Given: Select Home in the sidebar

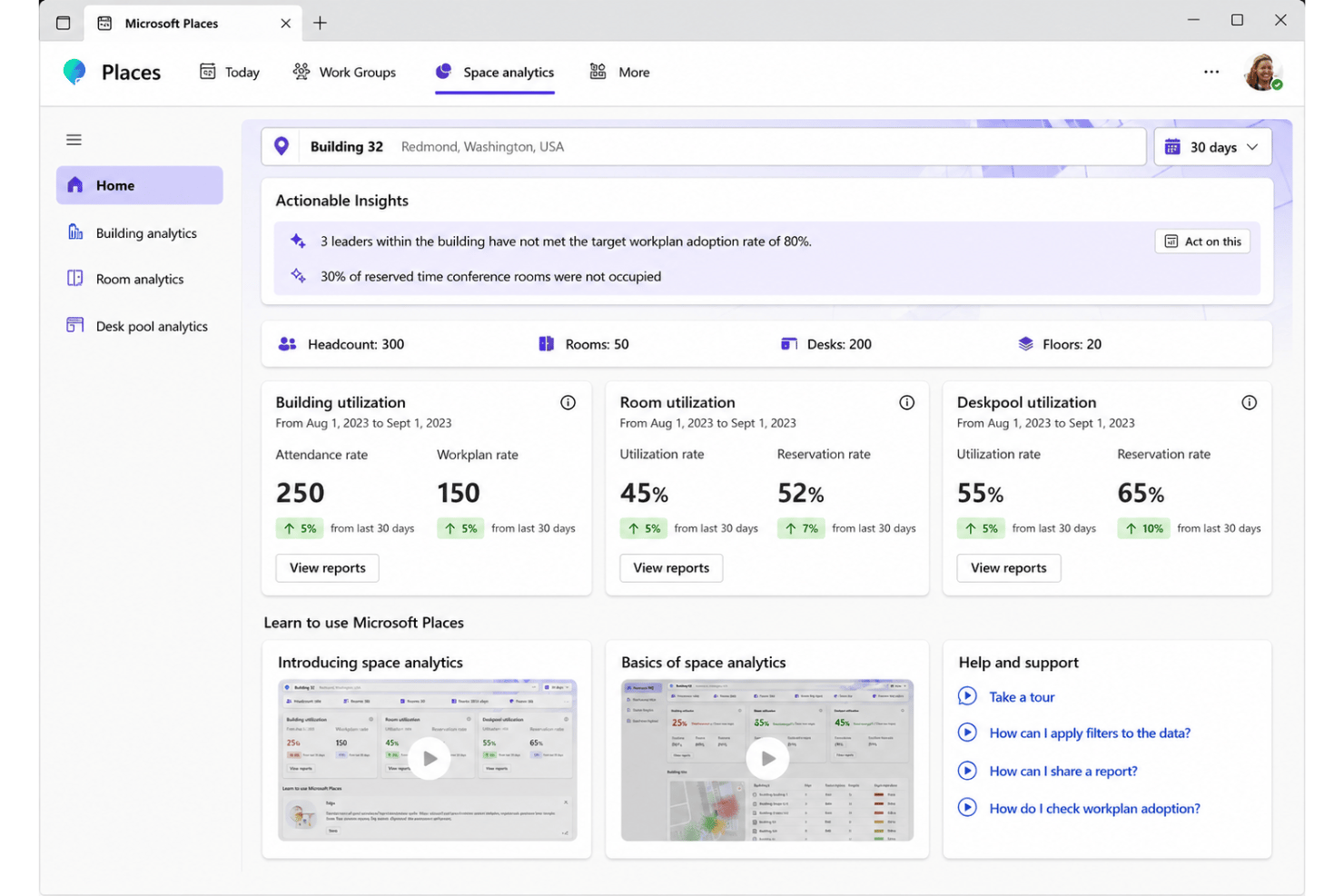Looking at the screenshot, I should coord(140,185).
